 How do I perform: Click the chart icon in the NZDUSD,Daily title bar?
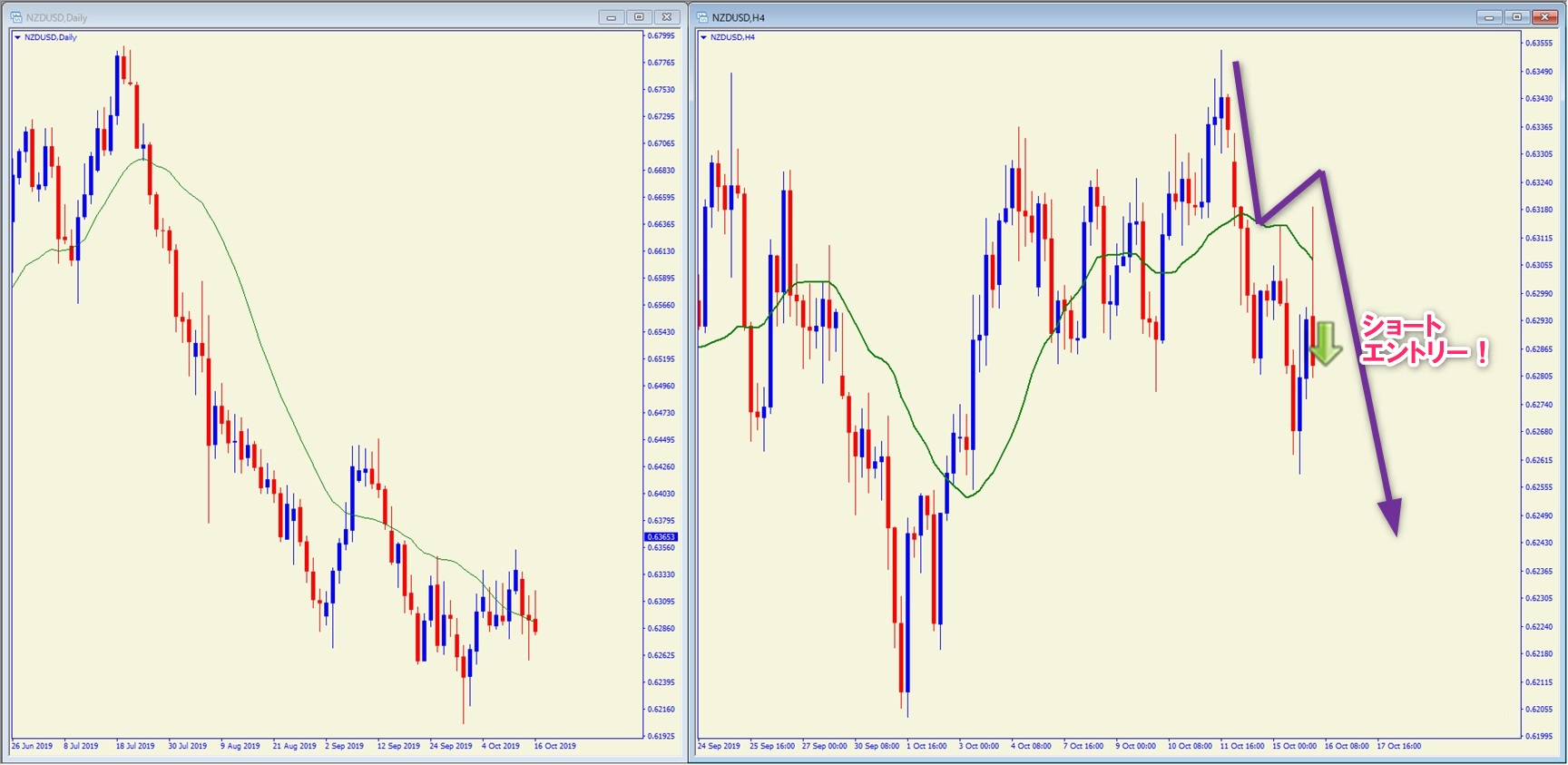15,17
